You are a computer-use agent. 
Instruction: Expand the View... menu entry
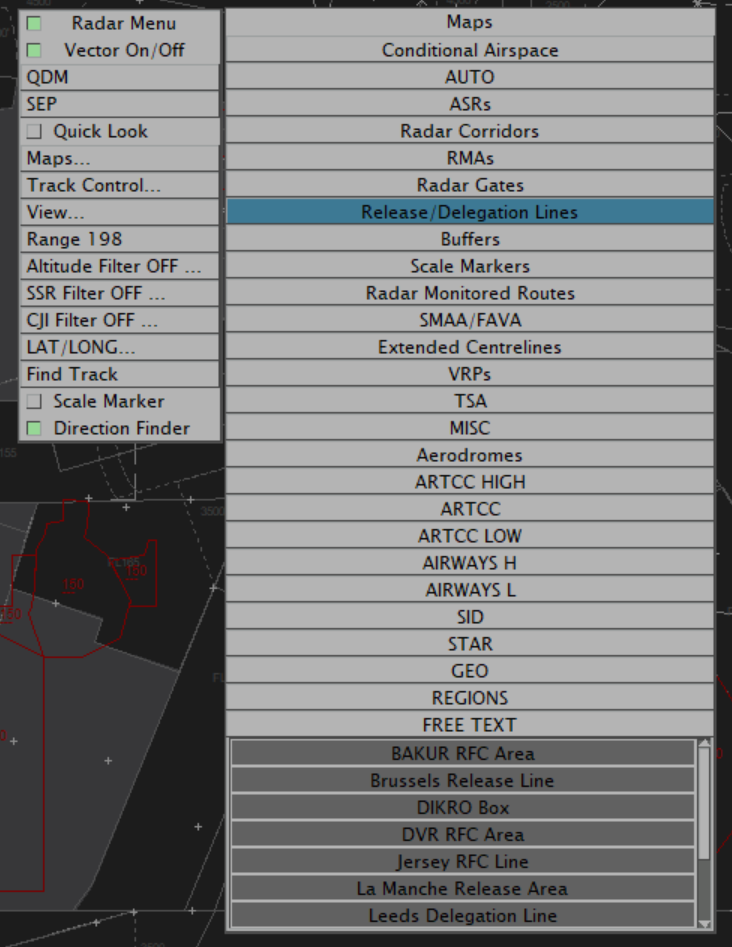pos(119,212)
